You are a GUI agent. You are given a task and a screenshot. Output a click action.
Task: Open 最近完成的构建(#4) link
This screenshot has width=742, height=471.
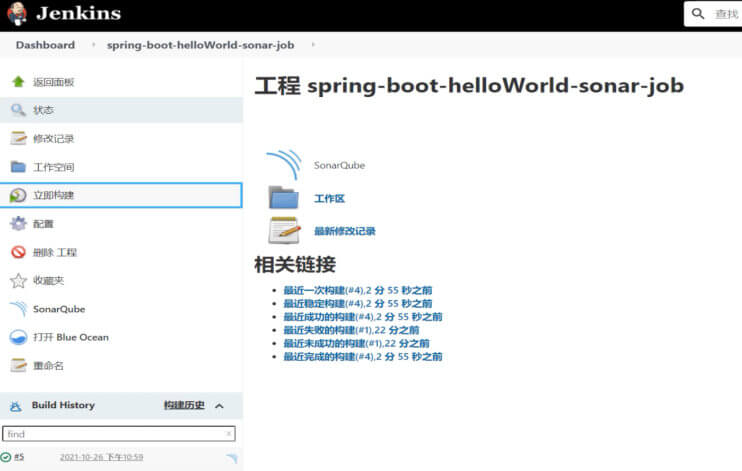point(363,356)
